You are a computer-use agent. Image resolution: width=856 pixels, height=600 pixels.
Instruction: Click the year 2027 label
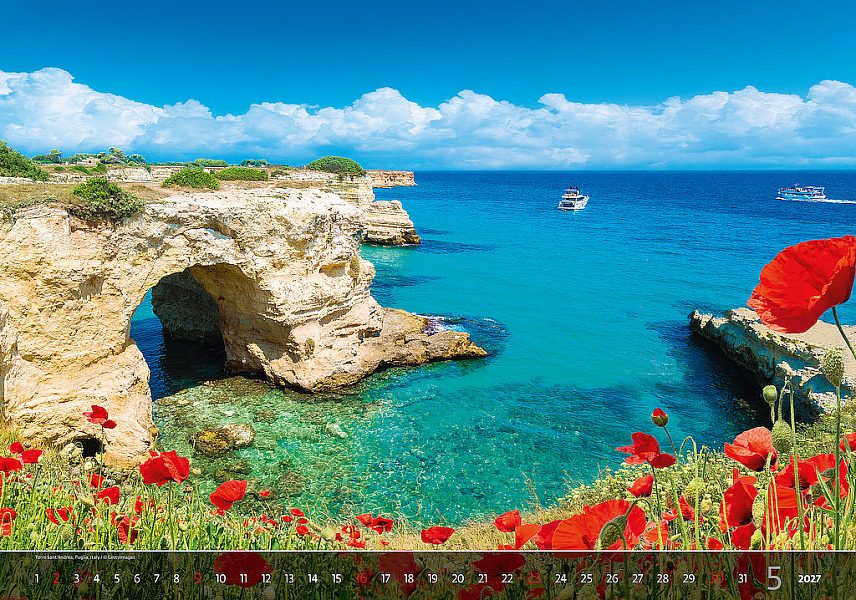coord(809,579)
